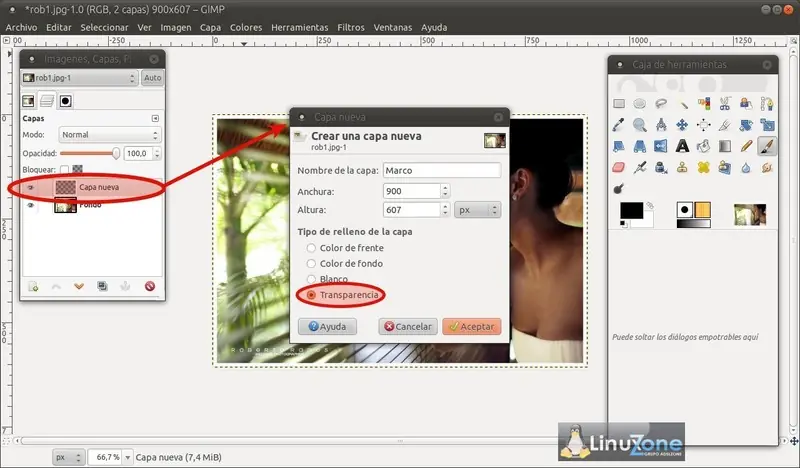Select the Perspective tool
Viewport: 800px width, 468px height.
point(640,146)
